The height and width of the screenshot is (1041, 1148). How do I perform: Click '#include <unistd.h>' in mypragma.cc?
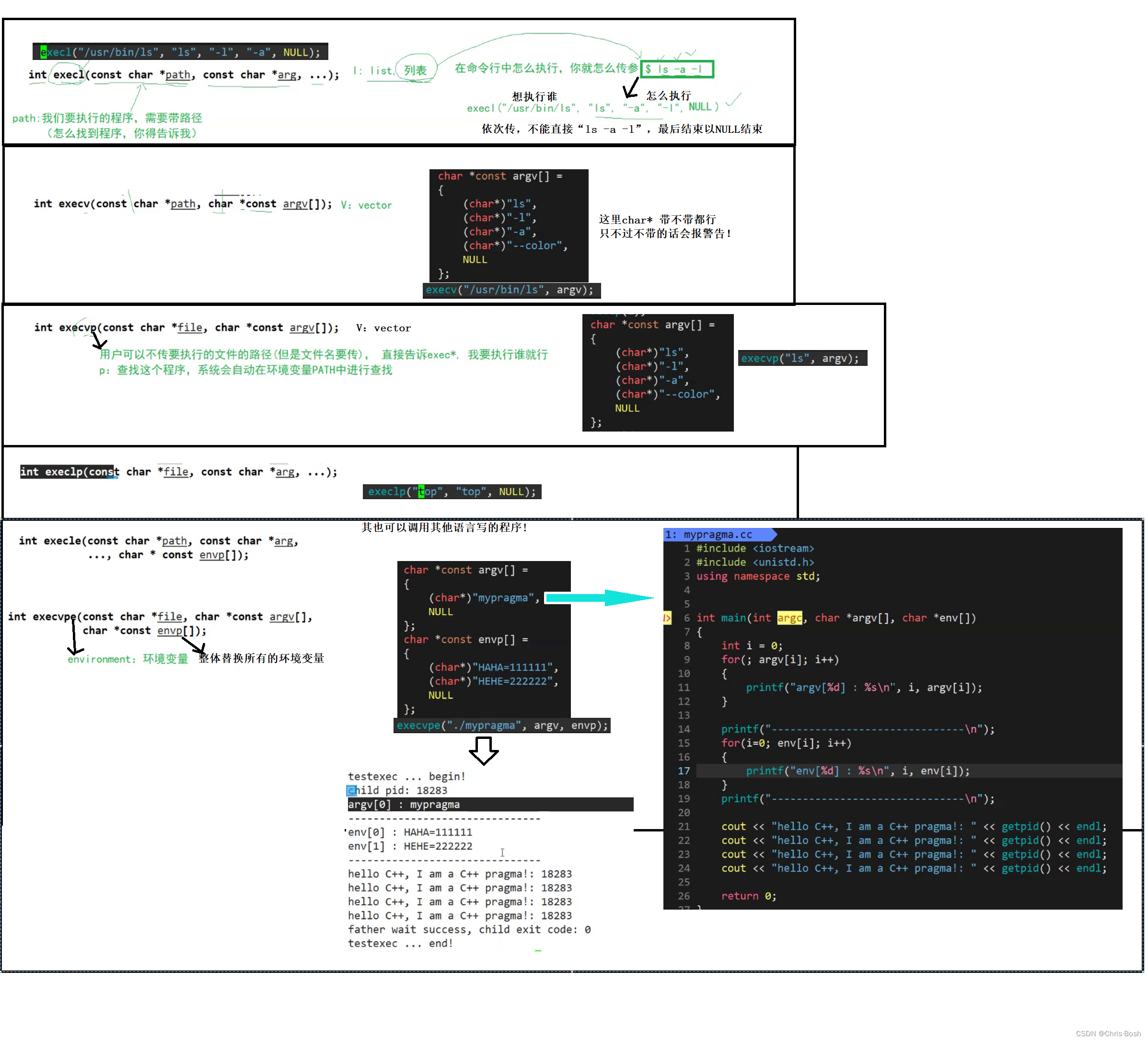click(755, 562)
